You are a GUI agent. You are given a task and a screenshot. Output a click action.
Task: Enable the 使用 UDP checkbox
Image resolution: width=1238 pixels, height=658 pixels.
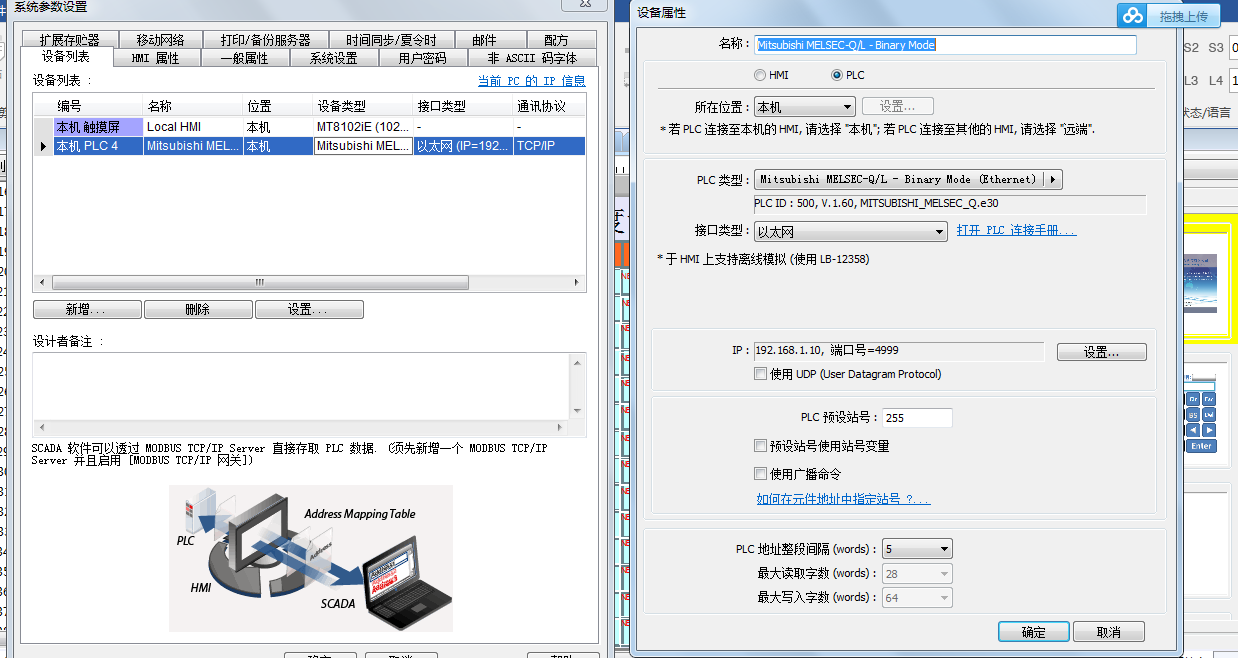761,374
